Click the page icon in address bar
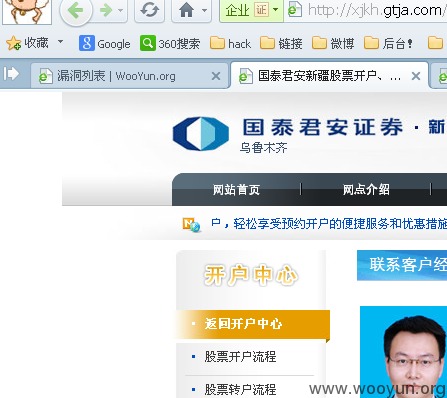 click(x=294, y=10)
